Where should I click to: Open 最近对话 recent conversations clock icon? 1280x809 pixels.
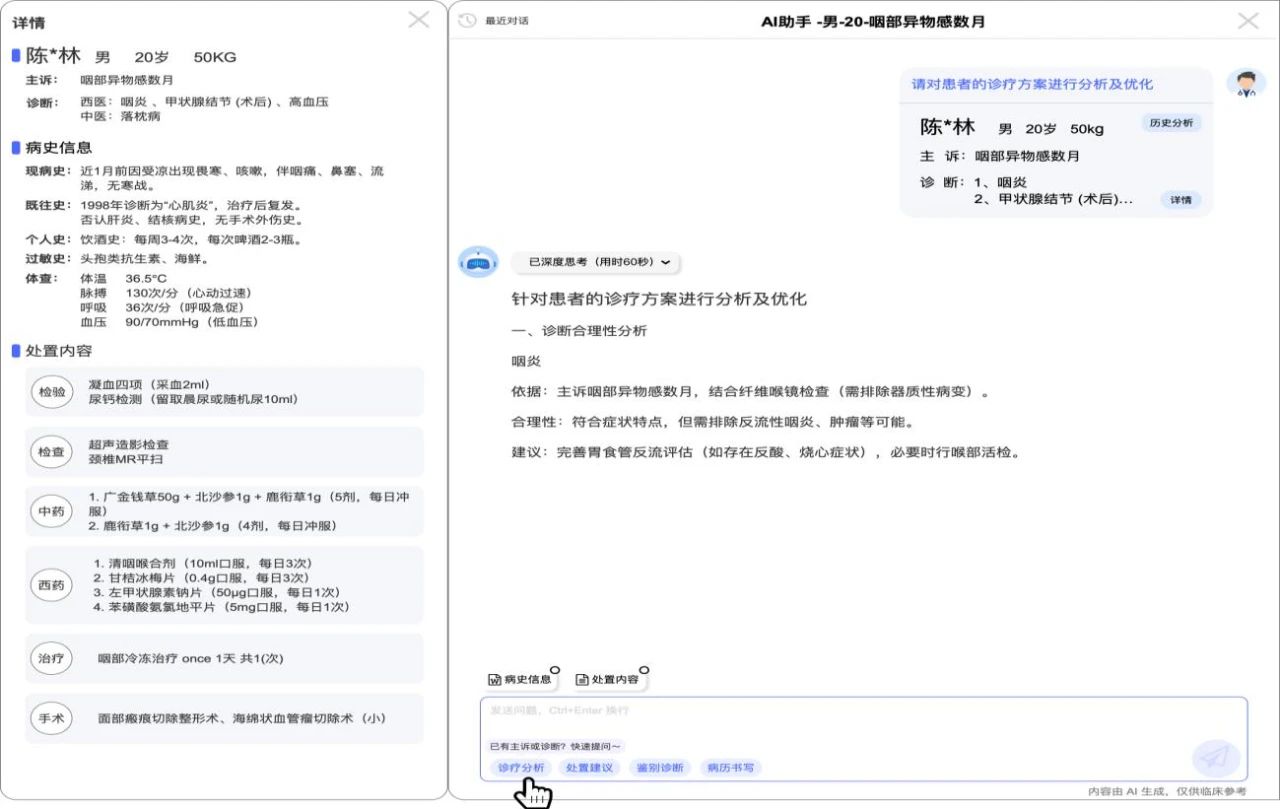[x=466, y=19]
